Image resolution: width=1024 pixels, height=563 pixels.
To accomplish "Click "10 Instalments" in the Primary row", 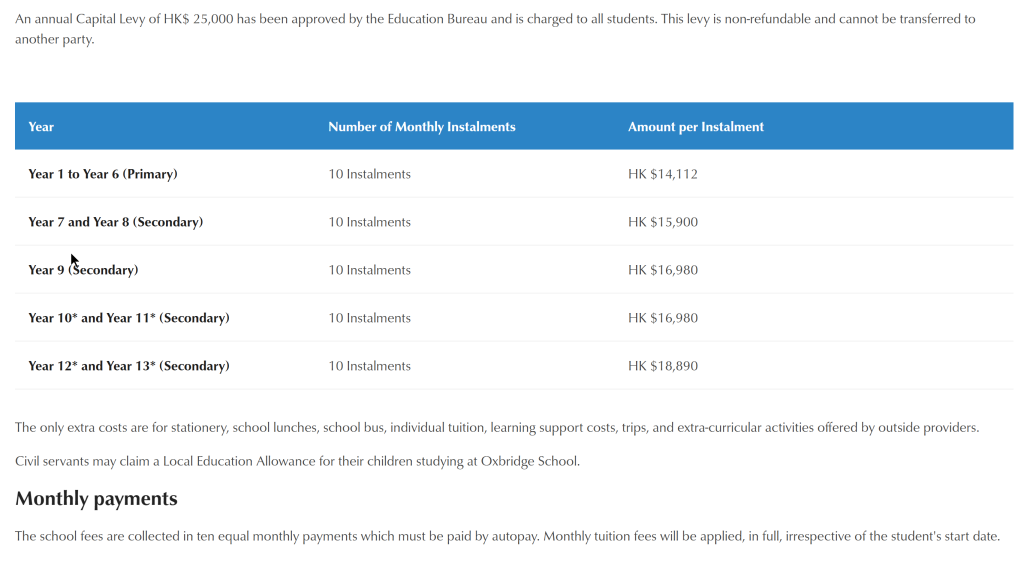I will pyautogui.click(x=369, y=174).
